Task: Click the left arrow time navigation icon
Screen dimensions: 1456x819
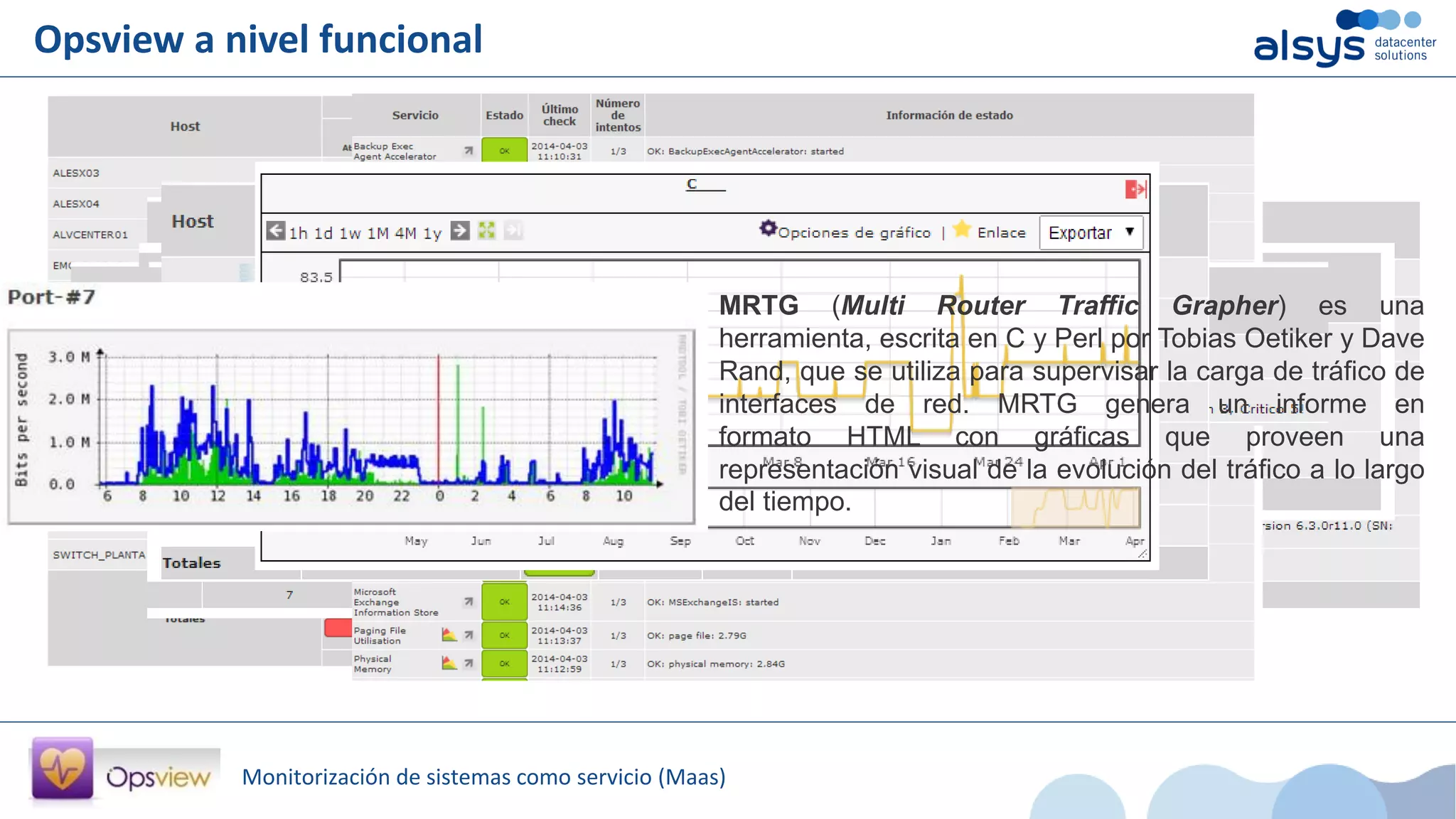Action: pyautogui.click(x=276, y=231)
